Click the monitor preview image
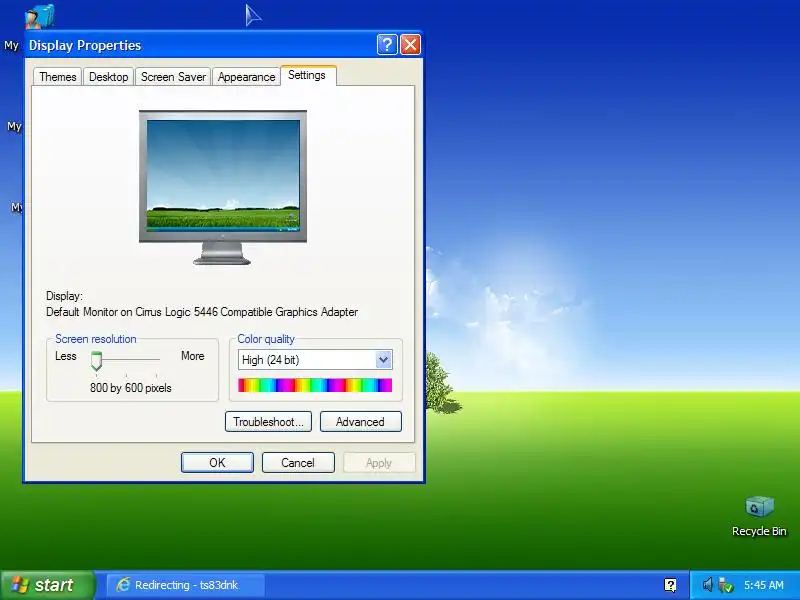800x600 pixels. [x=223, y=187]
